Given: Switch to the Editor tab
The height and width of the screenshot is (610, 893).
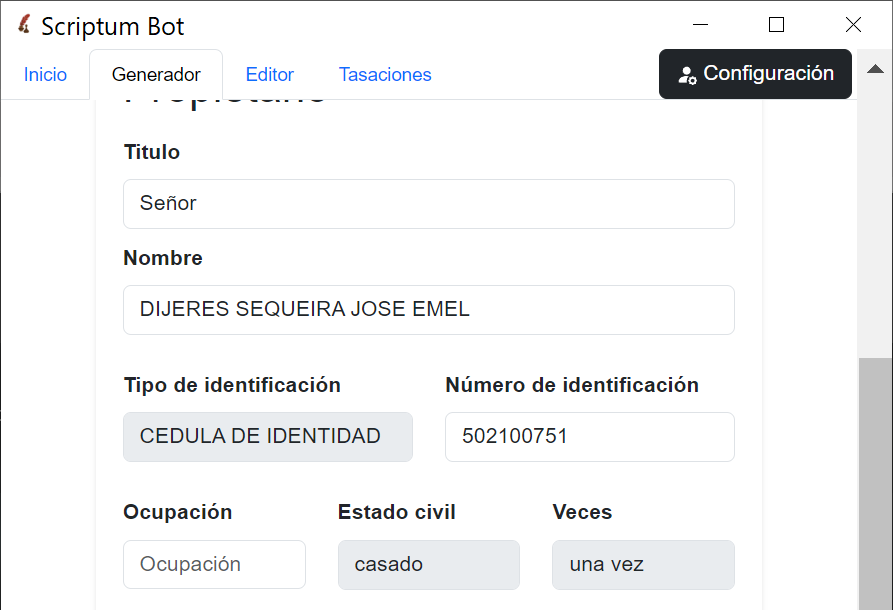Looking at the screenshot, I should [x=269, y=75].
